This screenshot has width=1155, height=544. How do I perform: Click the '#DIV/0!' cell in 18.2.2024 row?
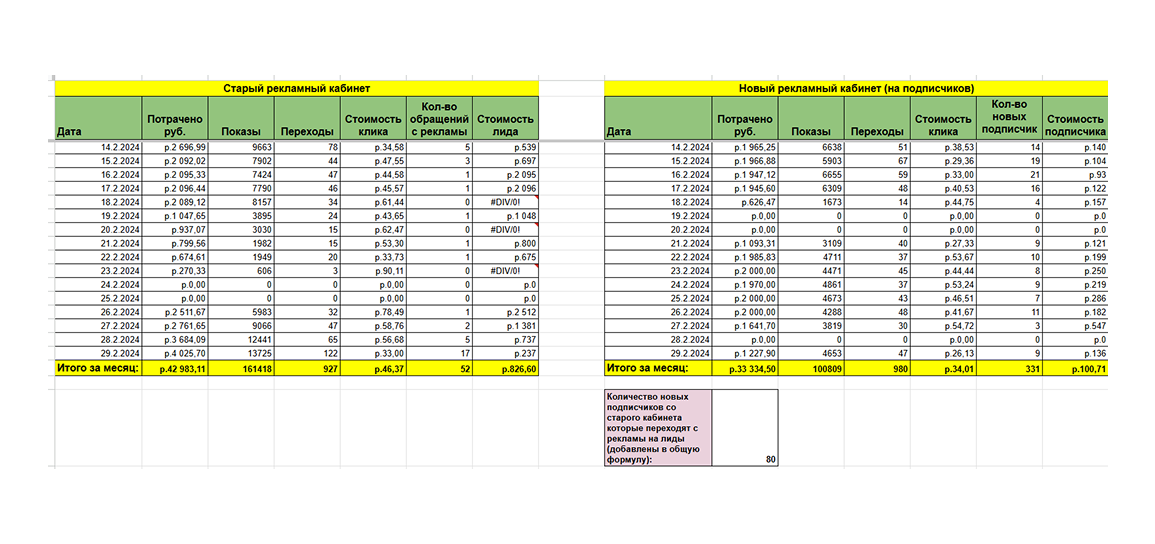(506, 201)
